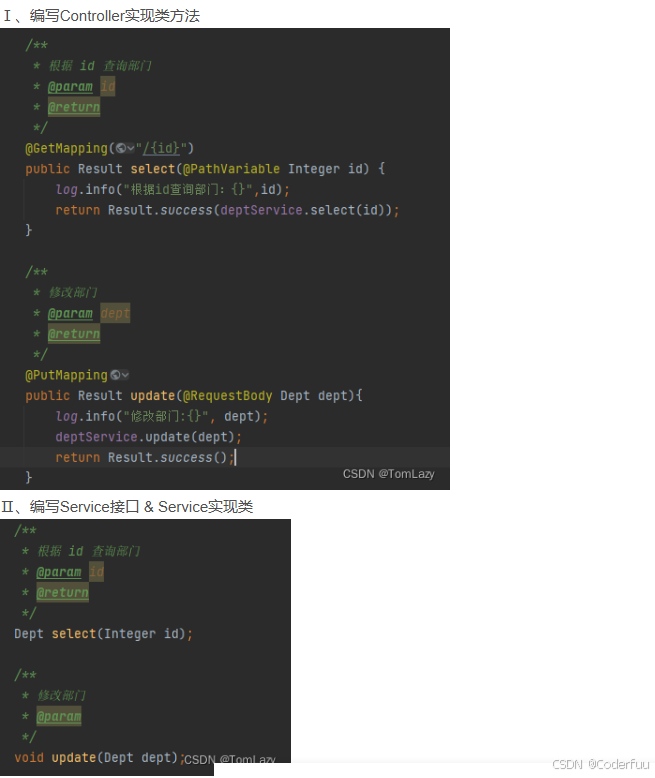Select the @GetMapping annotation text

pyautogui.click(x=66, y=148)
